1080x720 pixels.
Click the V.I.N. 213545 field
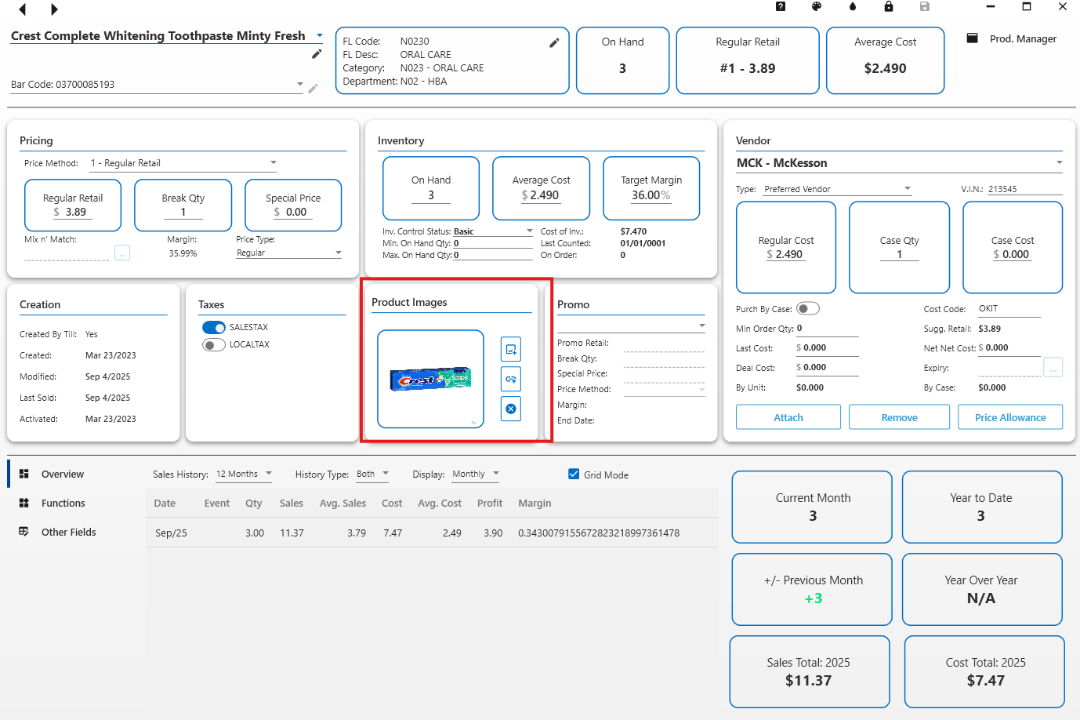[1025, 189]
